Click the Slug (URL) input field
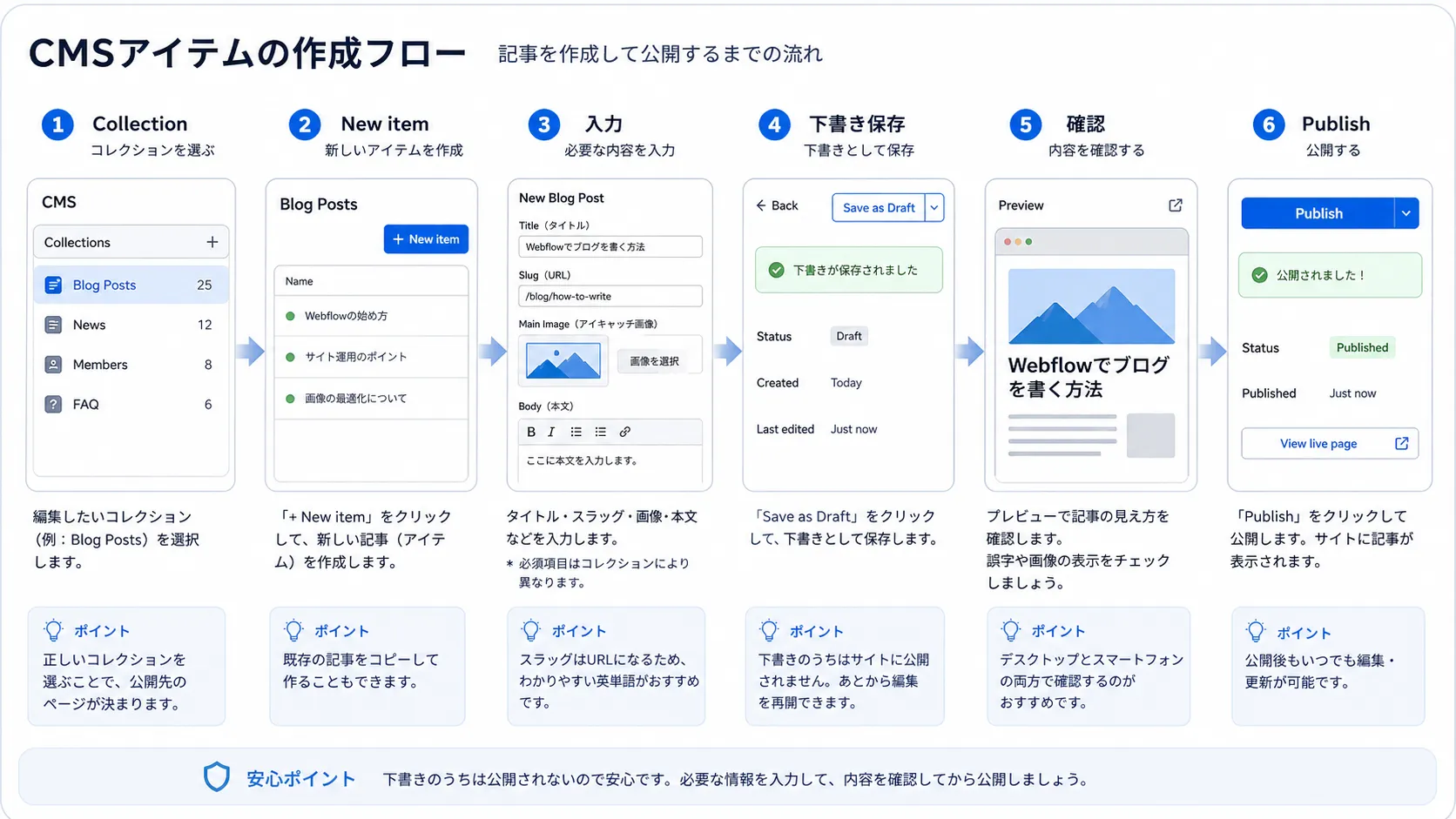The height and width of the screenshot is (819, 1456). 610,296
